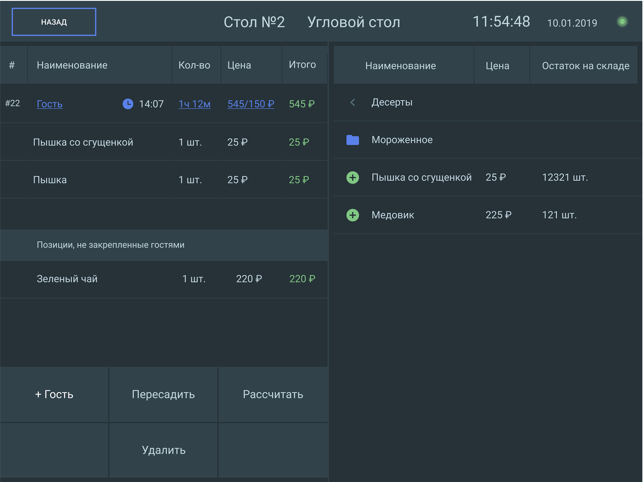Viewport: 643px width, 482px height.
Task: Select the Пышка со сгущенкой order row
Action: [x=164, y=142]
